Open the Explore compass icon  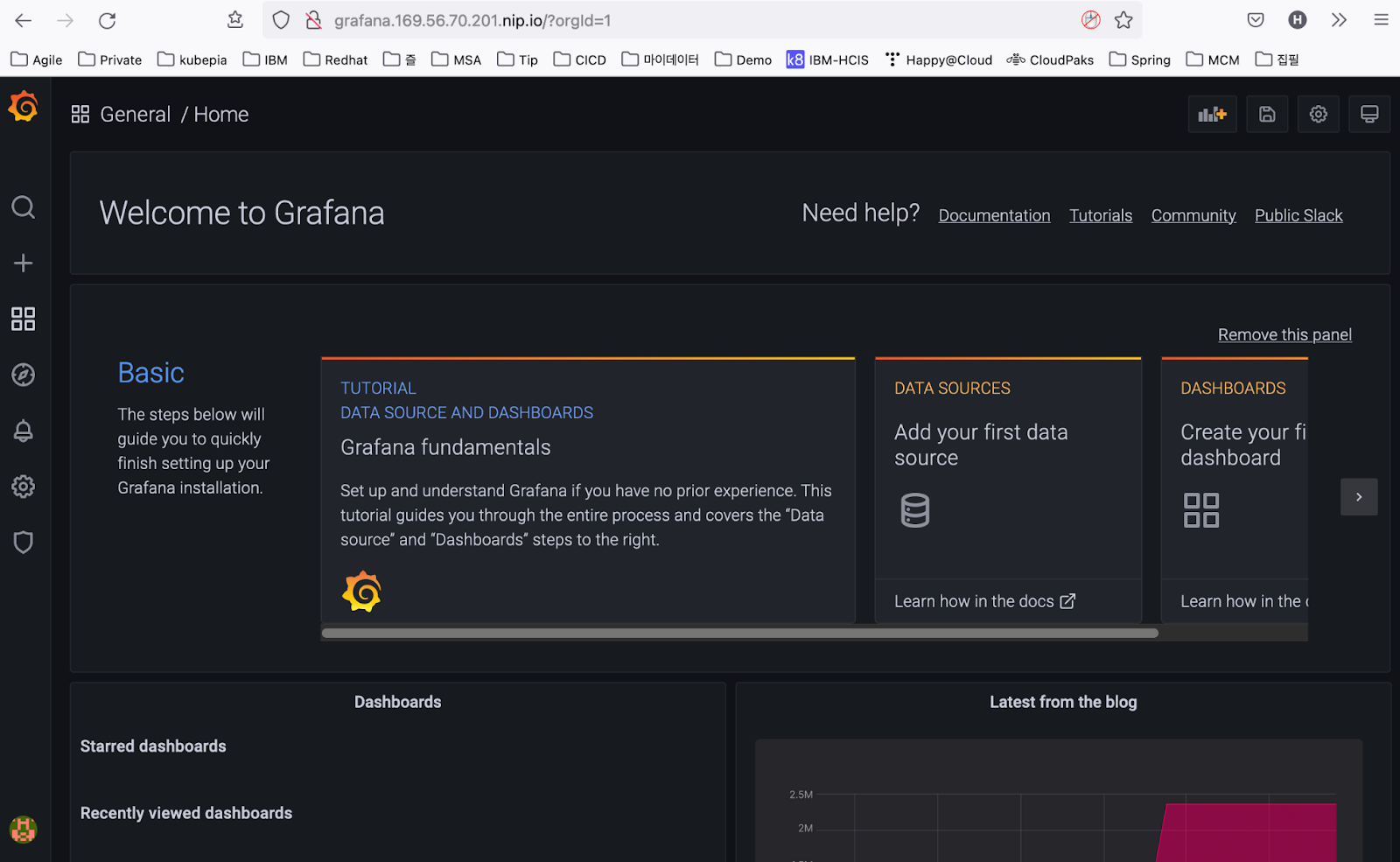[x=24, y=375]
